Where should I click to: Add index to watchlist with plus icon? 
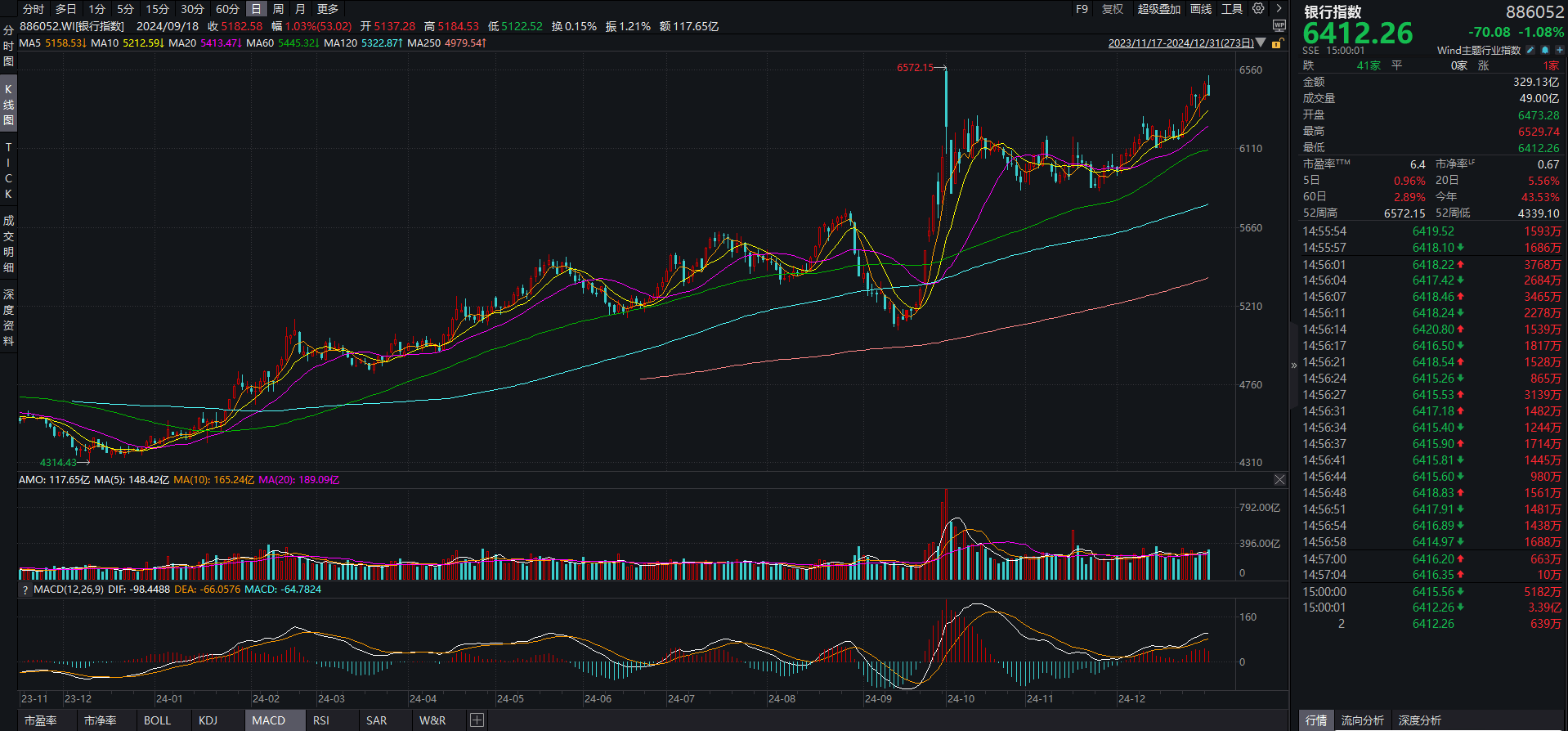point(1559,50)
